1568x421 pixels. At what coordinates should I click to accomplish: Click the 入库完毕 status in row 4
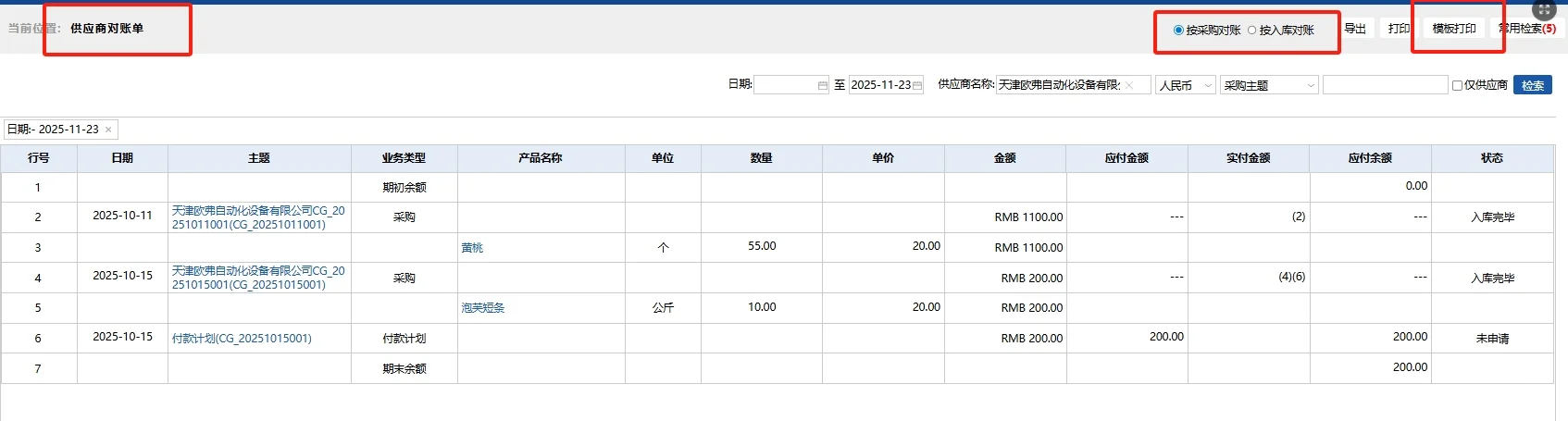pos(1492,278)
